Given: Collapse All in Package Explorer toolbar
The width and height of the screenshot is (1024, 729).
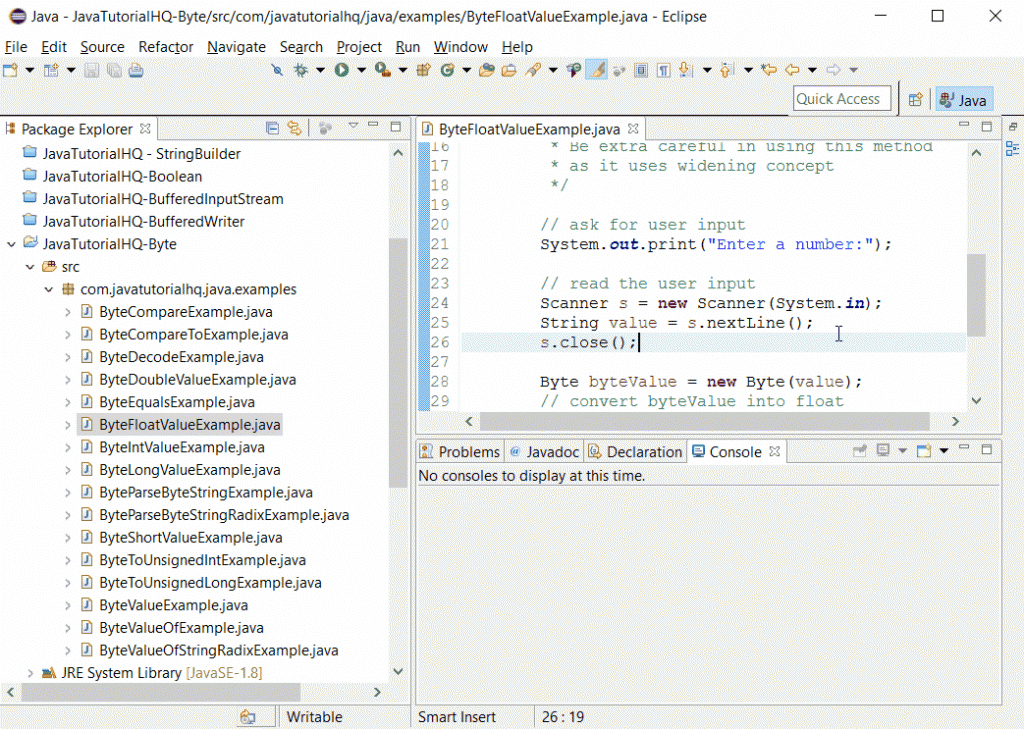Looking at the screenshot, I should pyautogui.click(x=272, y=128).
